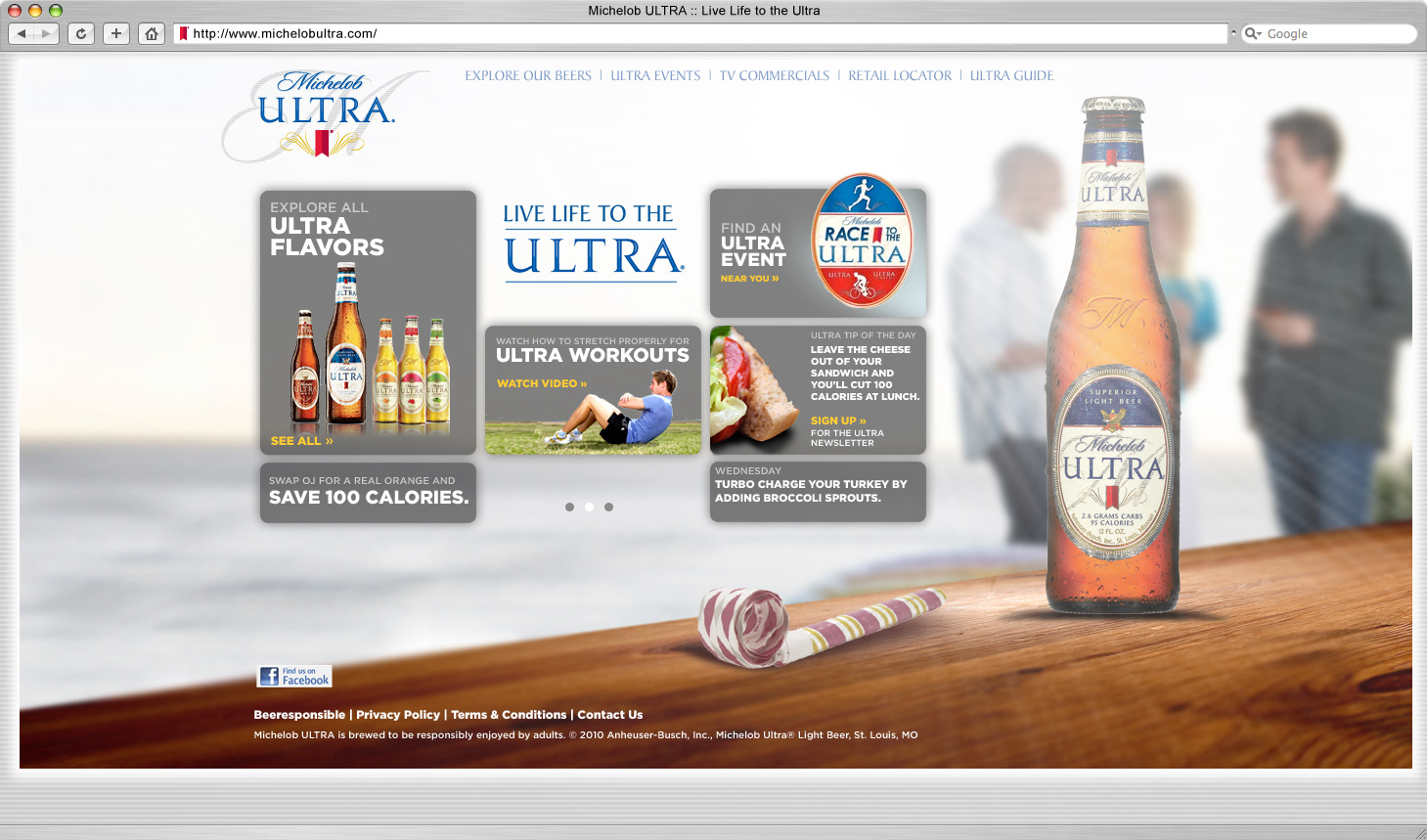The height and width of the screenshot is (840, 1427).
Task: Click the large Michelob Ultra bottle
Action: click(1113, 357)
